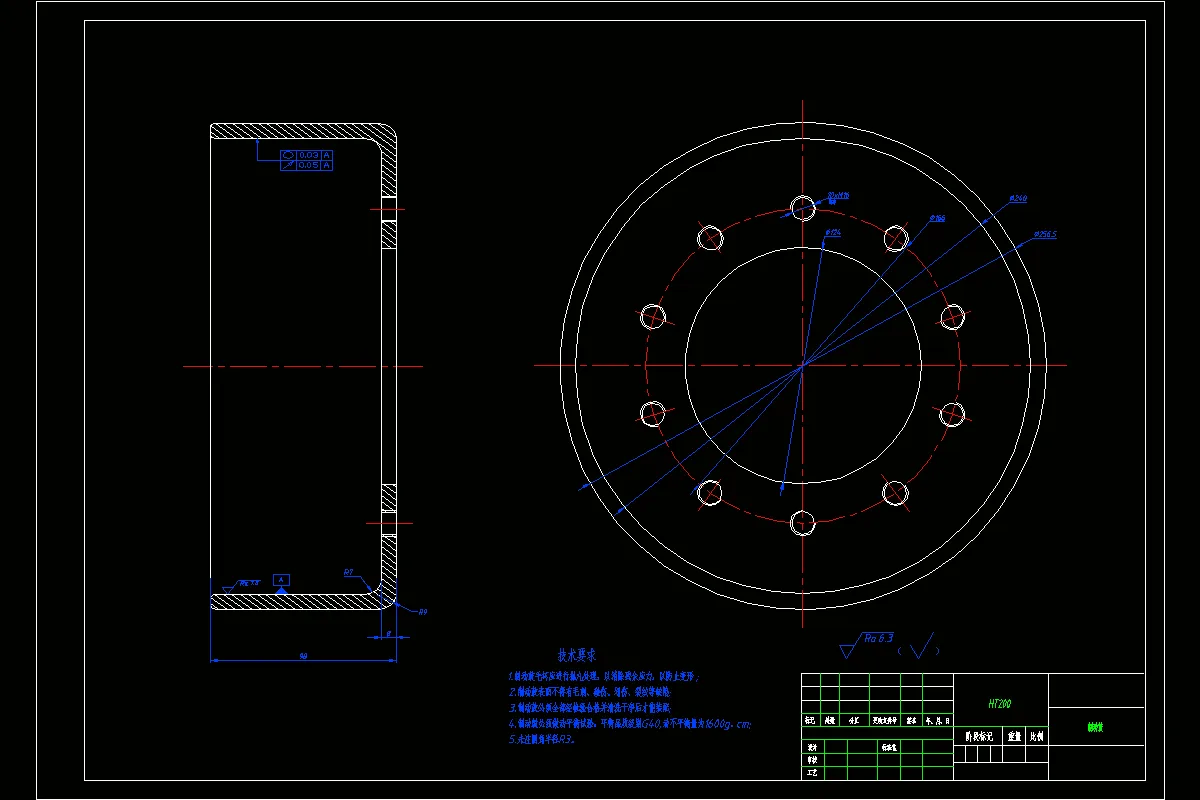Viewport: 1200px width, 800px height.
Task: Click the 0.05 A tolerance frame row
Action: 306,165
